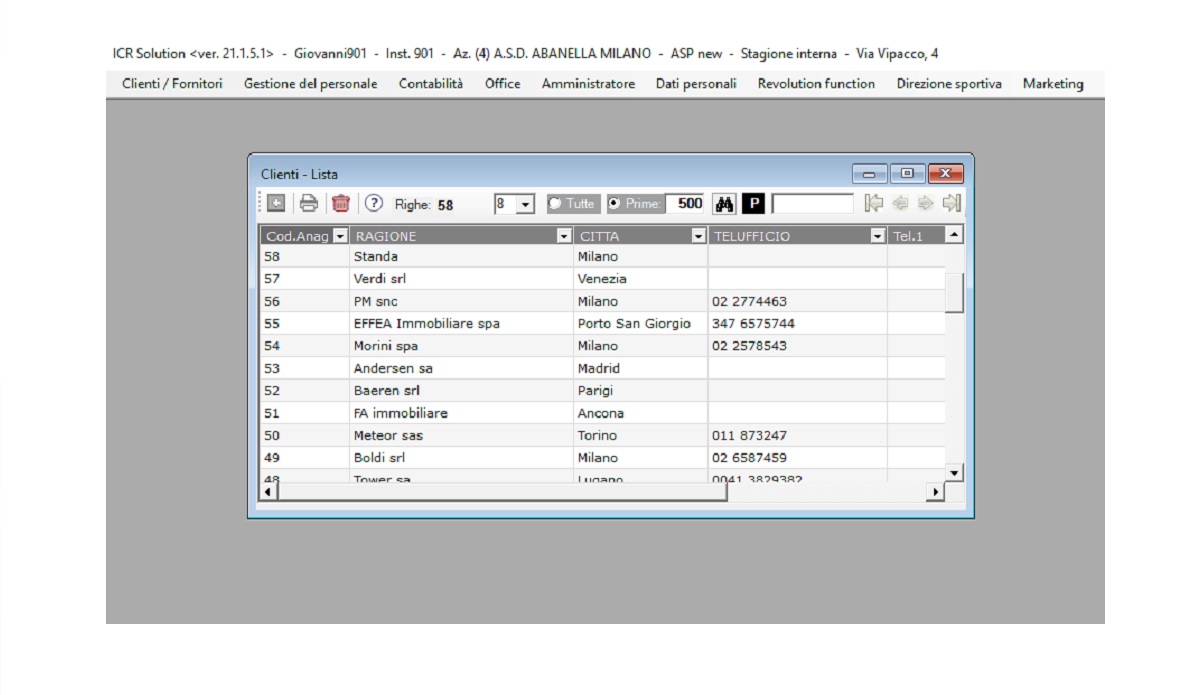The width and height of the screenshot is (1200, 695).
Task: Click the phone number 011 873247
Action: coord(749,435)
